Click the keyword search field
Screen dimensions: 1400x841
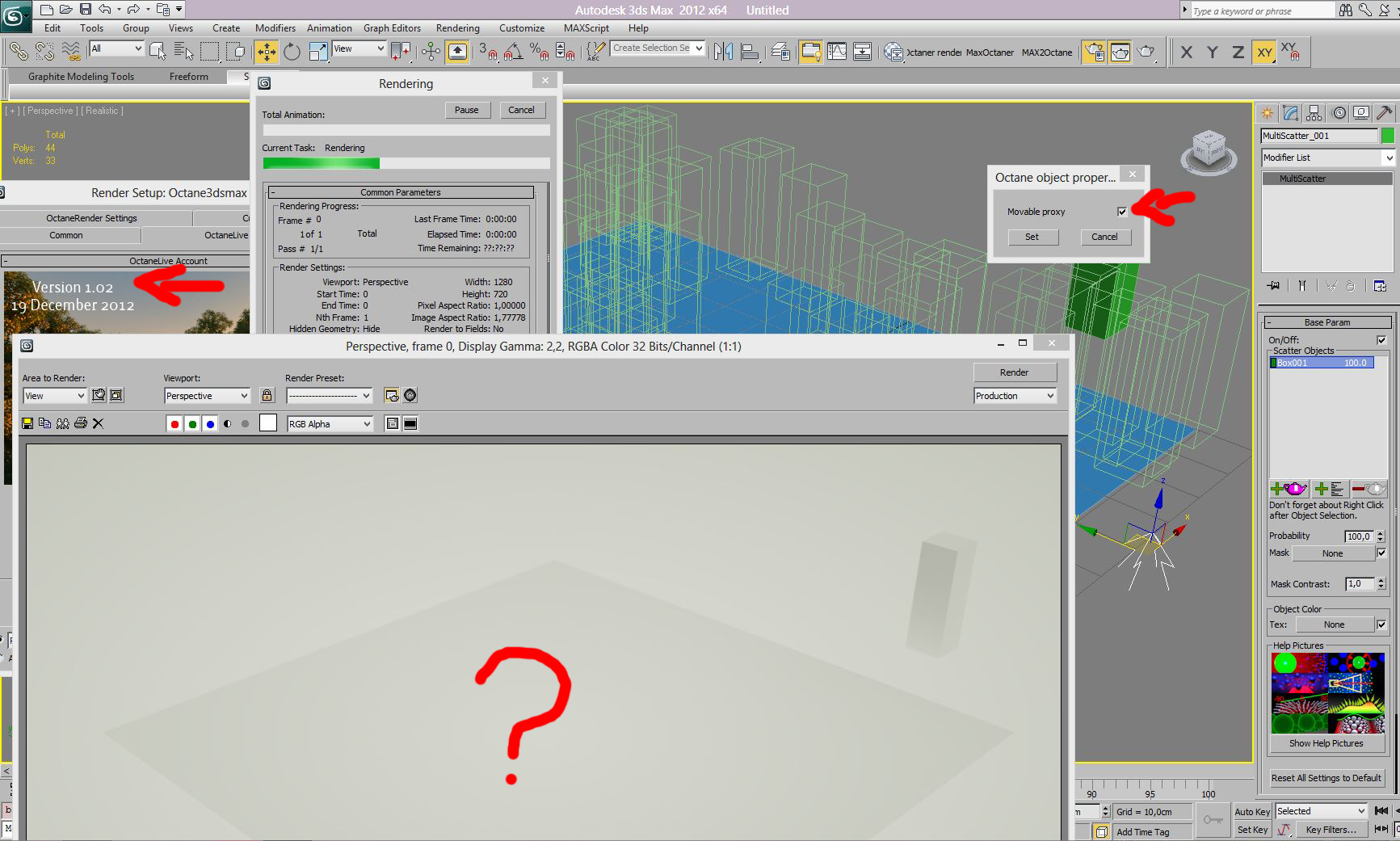click(x=1263, y=11)
